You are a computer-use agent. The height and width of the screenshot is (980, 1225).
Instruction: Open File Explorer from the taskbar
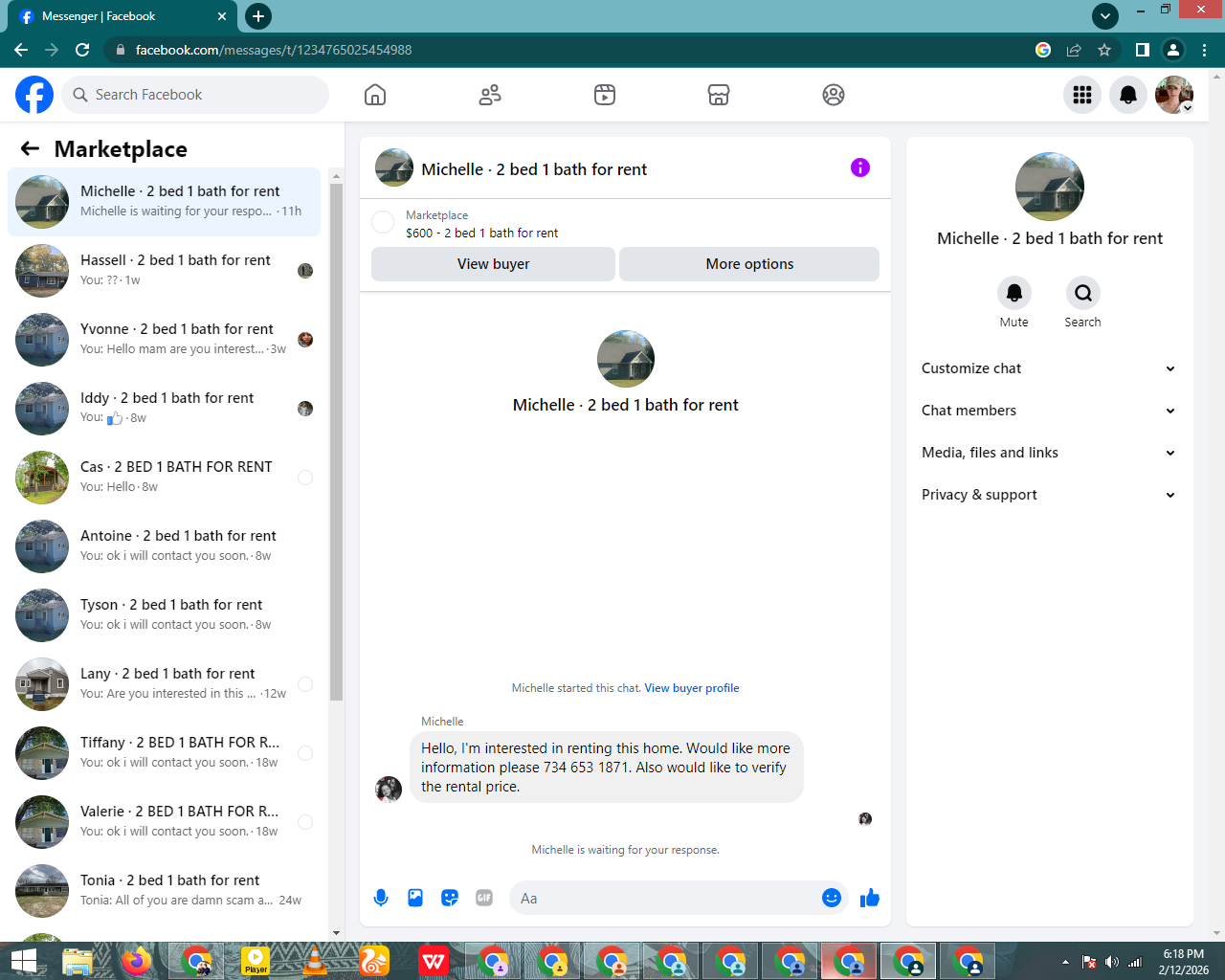[x=78, y=961]
